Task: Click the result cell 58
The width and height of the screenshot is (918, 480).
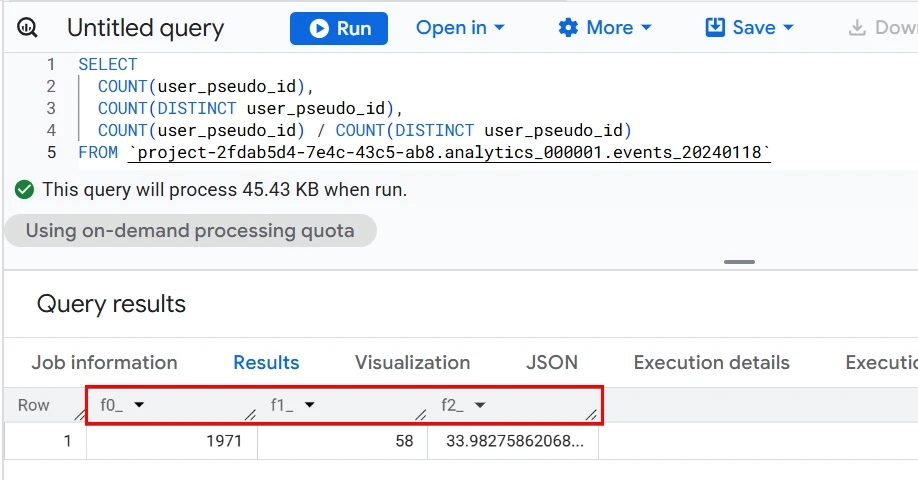Action: pos(342,441)
